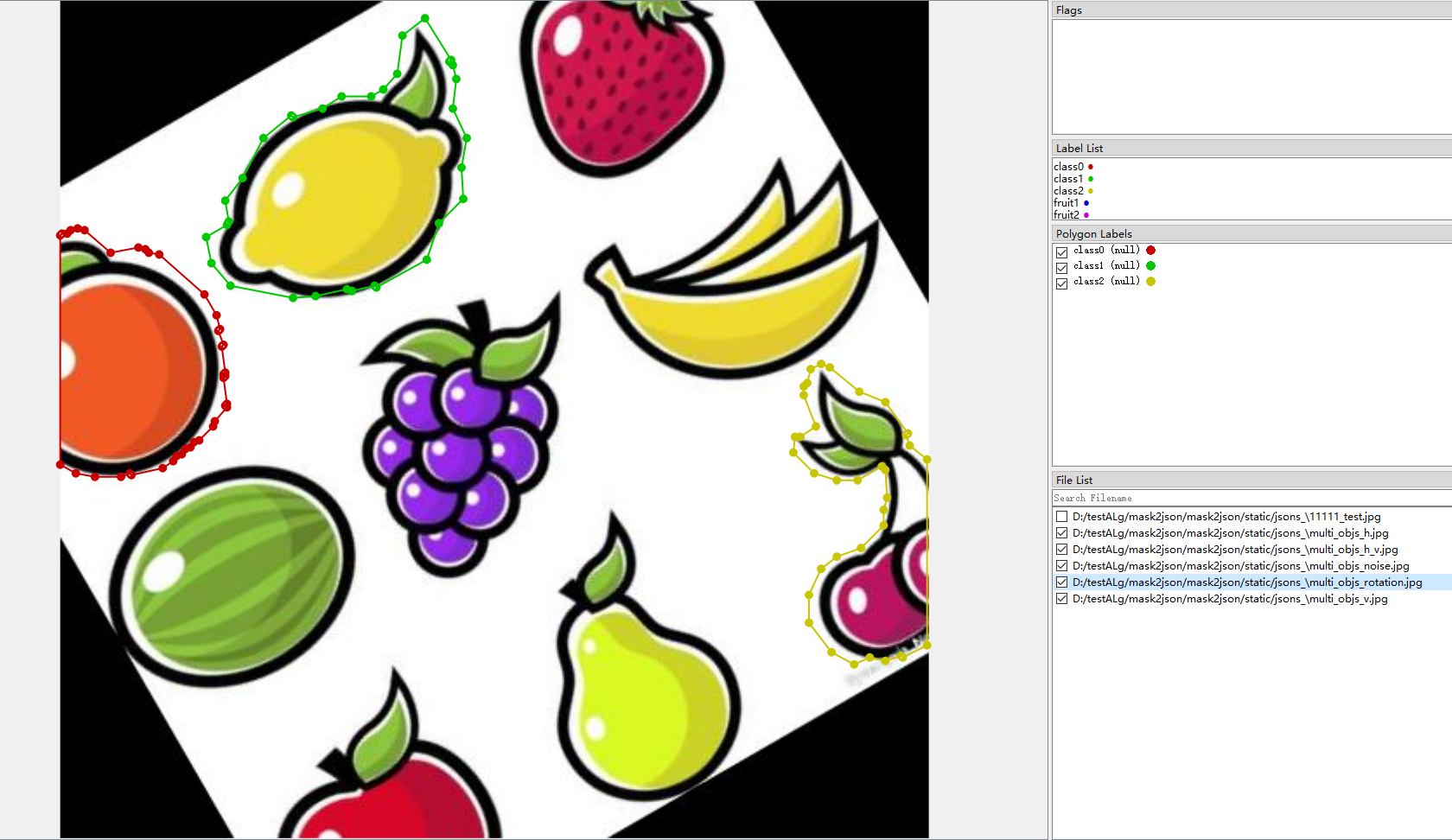
Task: Select the multi_objs_rotation.jpg file row
Action: coord(1251,582)
